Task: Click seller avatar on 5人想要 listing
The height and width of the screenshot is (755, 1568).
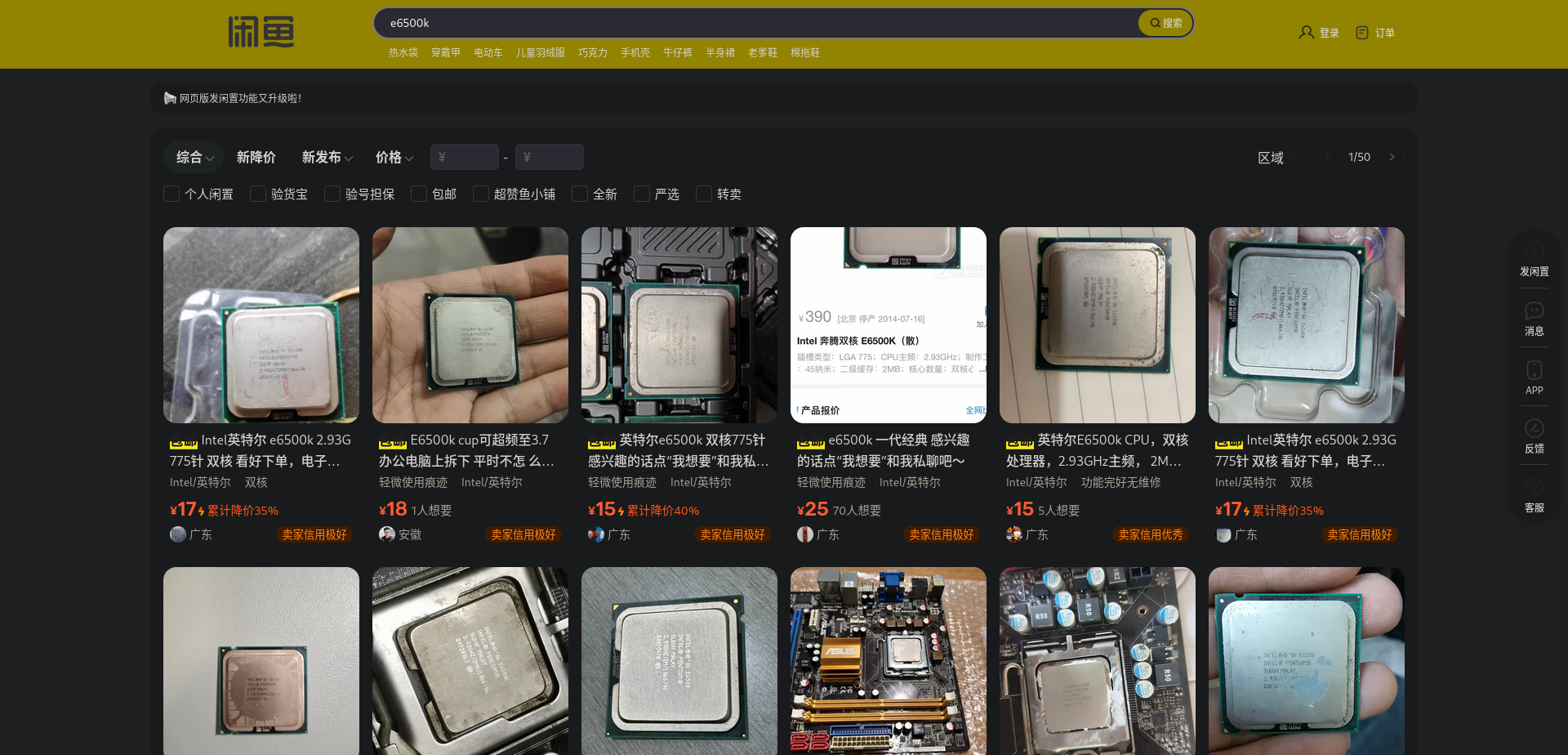Action: click(x=1014, y=534)
